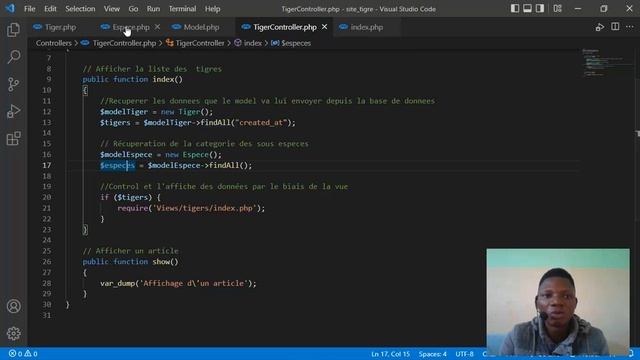Click the highlighted $especes variable on line 17
Screen dimensions: 640x360
(x=117, y=165)
